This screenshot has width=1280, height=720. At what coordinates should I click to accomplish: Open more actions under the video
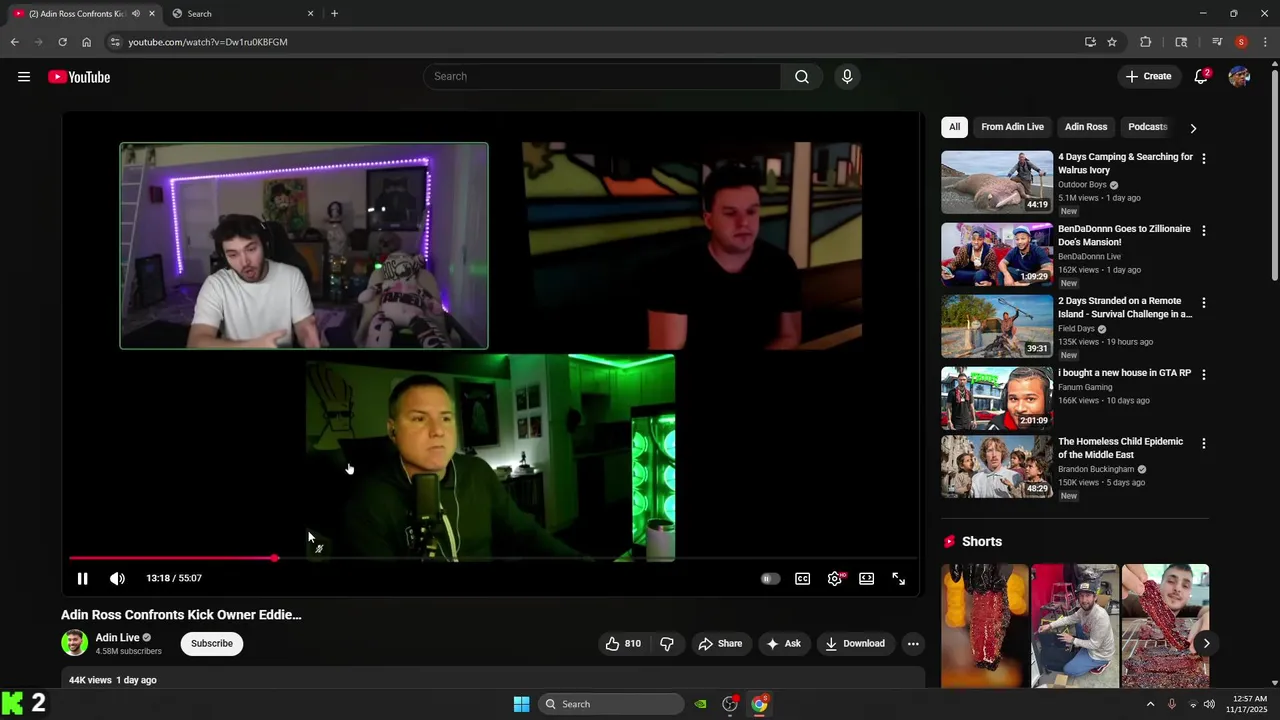913,644
